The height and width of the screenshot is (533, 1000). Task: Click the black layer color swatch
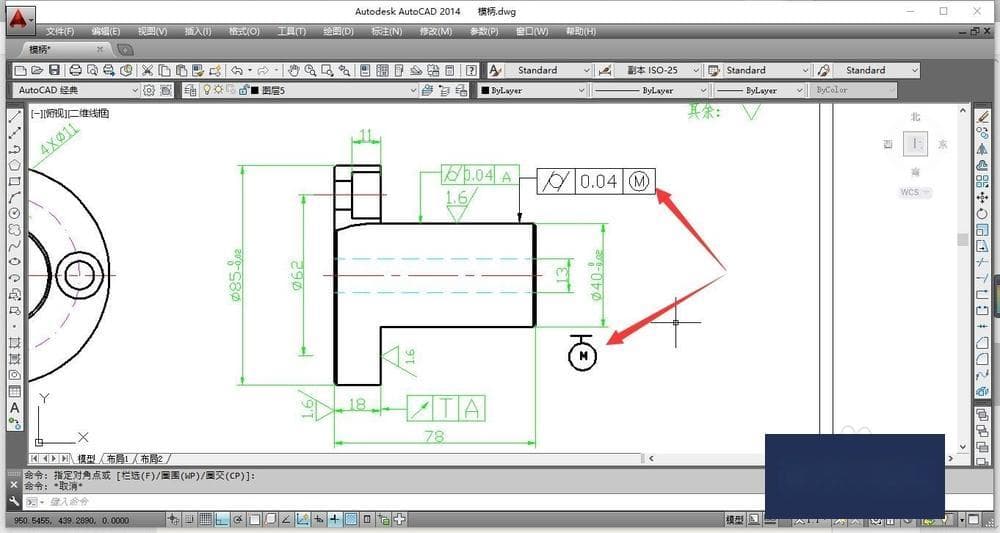click(255, 91)
